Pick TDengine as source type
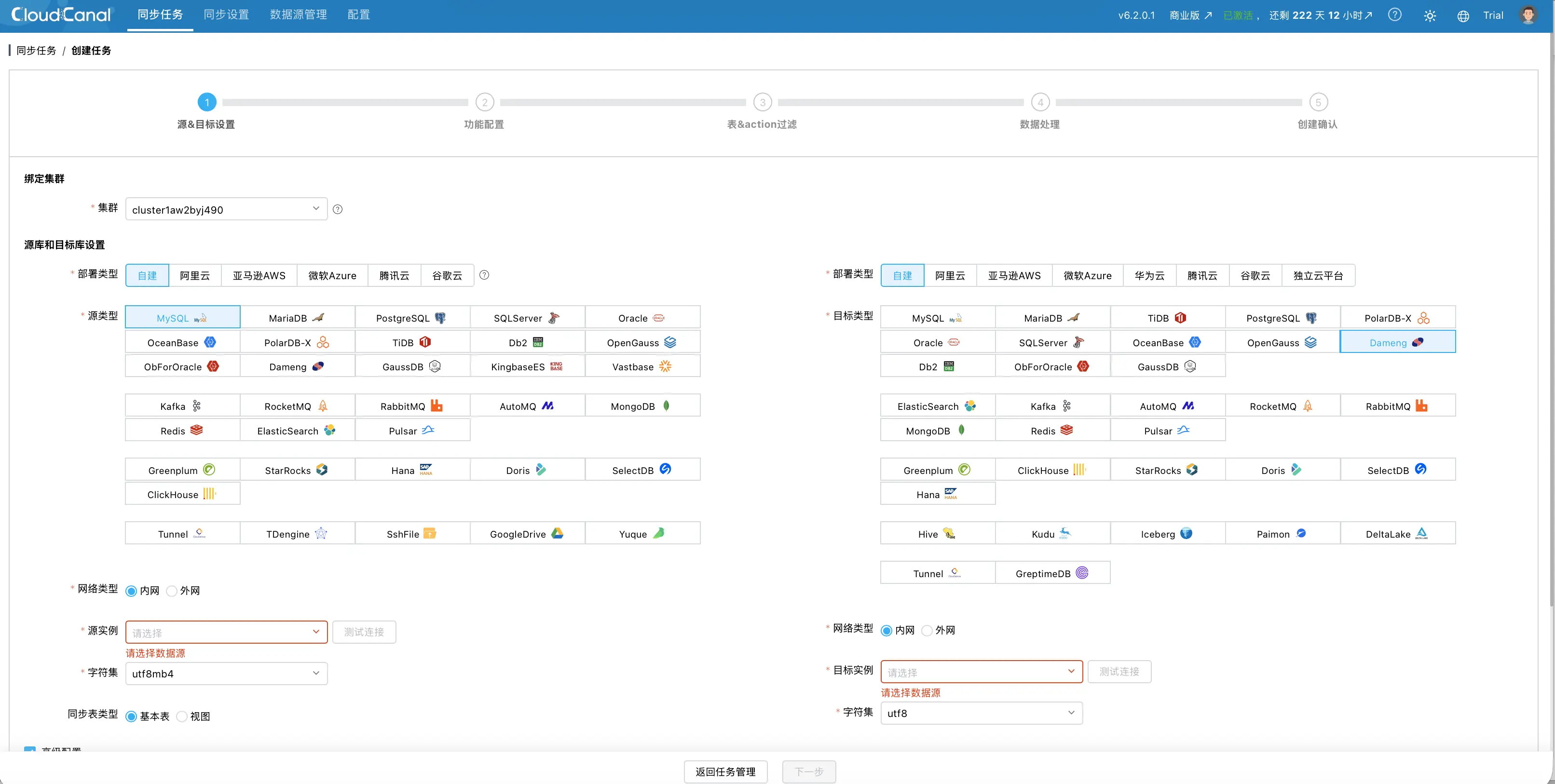Viewport: 1555px width, 784px height. click(x=298, y=534)
